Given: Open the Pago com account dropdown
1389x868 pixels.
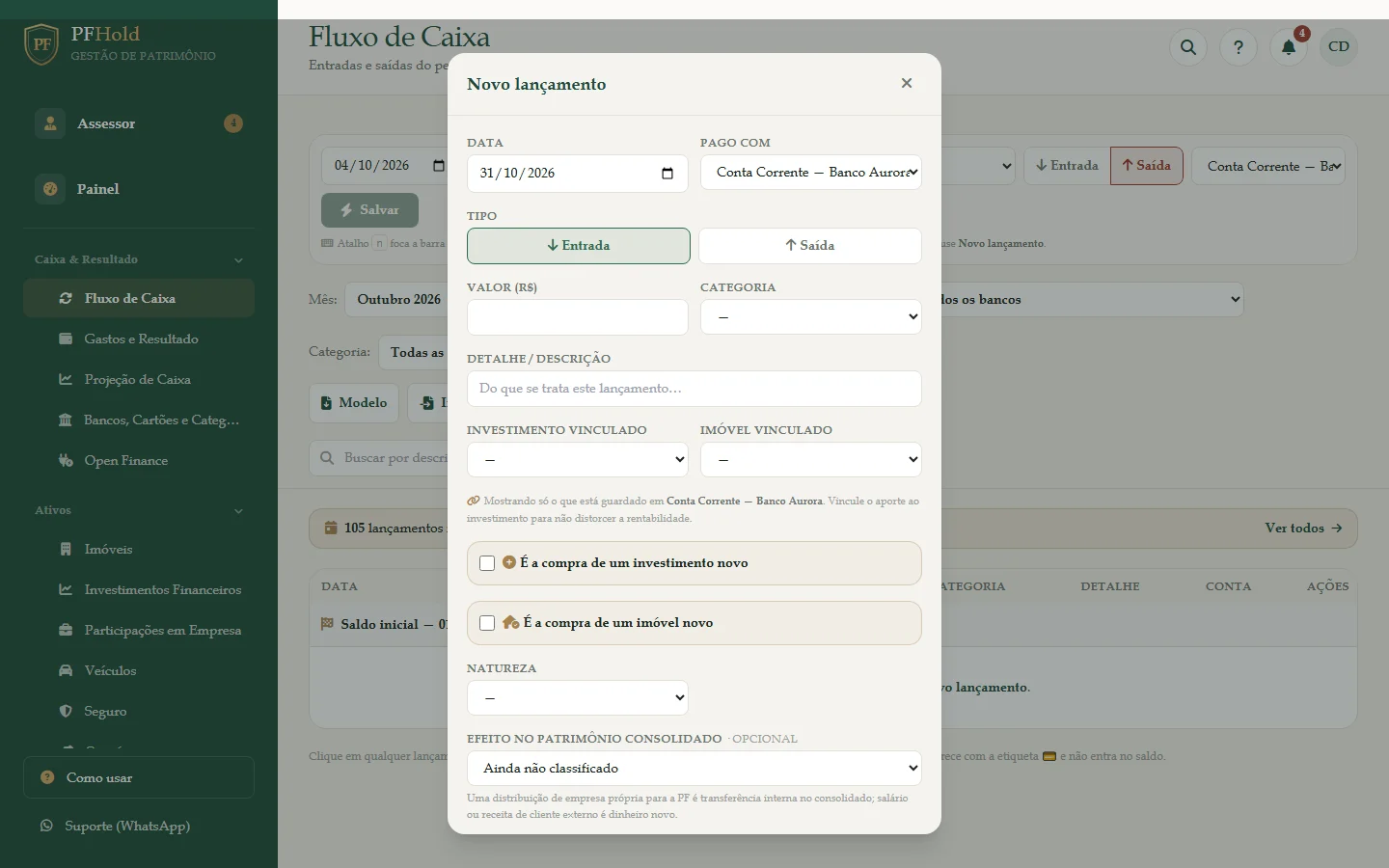Looking at the screenshot, I should tap(811, 173).
